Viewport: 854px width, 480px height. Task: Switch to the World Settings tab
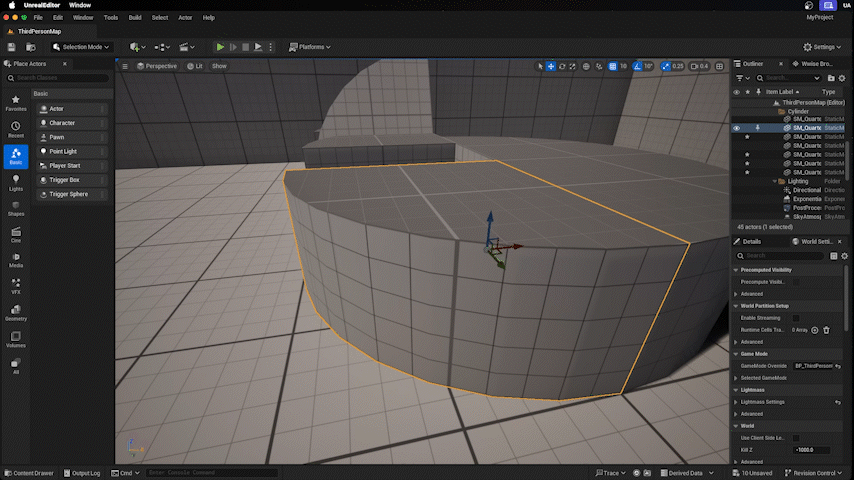[x=816, y=241]
